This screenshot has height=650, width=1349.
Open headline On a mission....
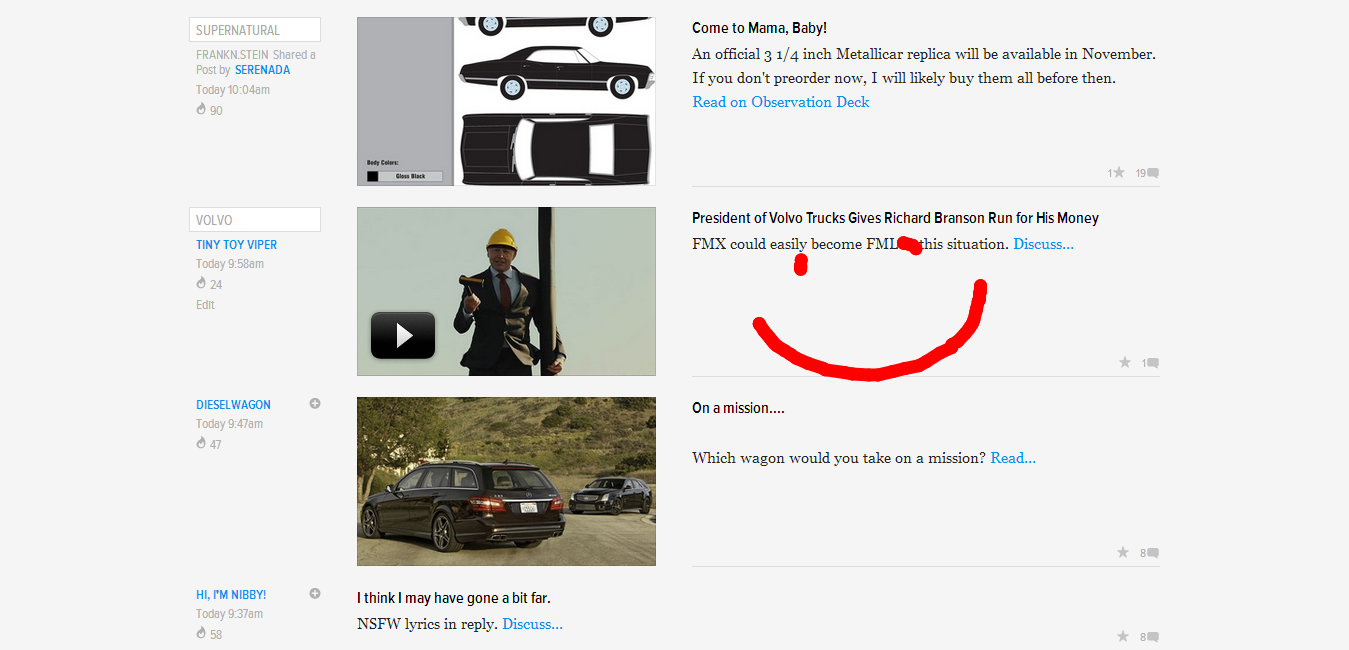[x=738, y=408]
